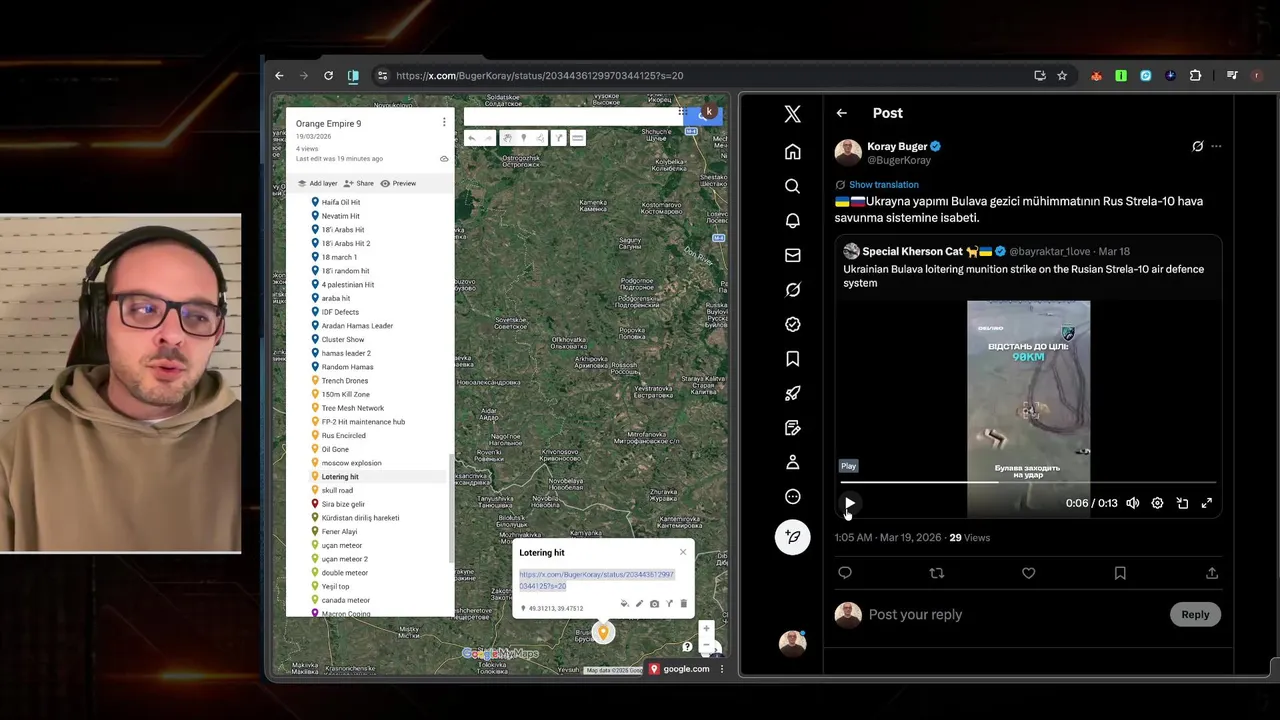Open X search with magnifier icon
The height and width of the screenshot is (720, 1280).
pyautogui.click(x=792, y=186)
